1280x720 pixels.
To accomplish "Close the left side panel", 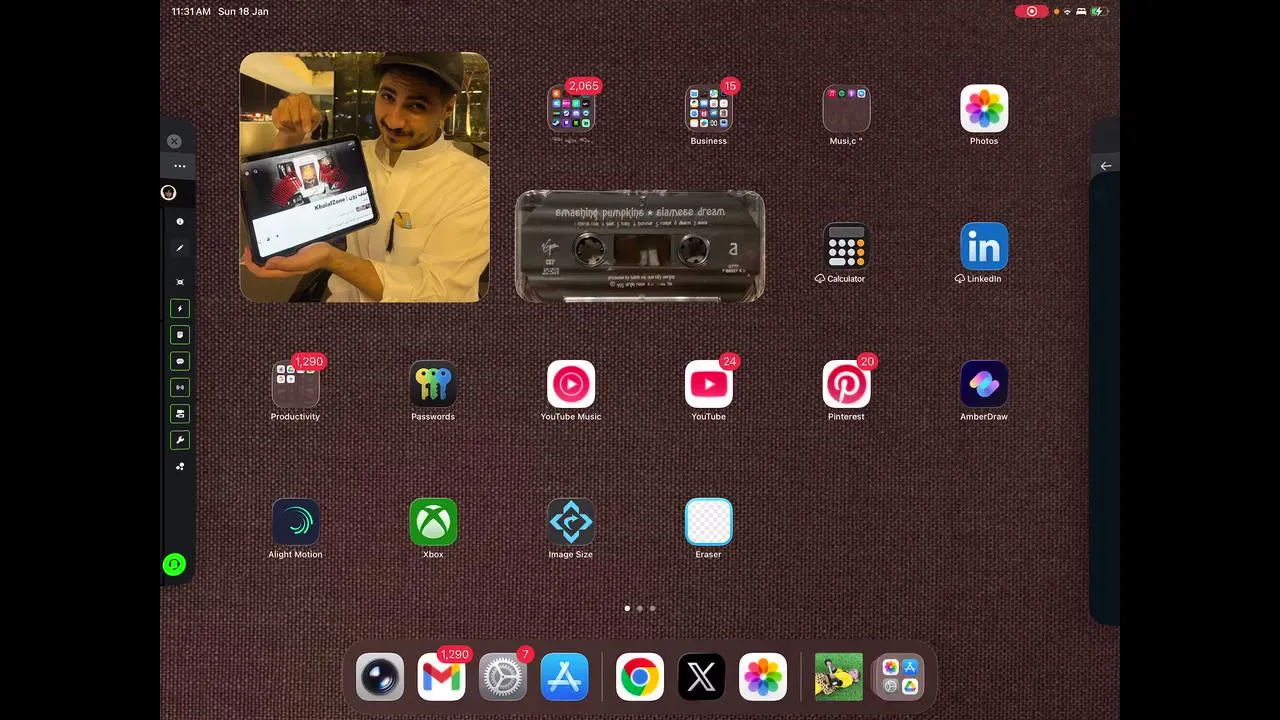I will (x=174, y=141).
